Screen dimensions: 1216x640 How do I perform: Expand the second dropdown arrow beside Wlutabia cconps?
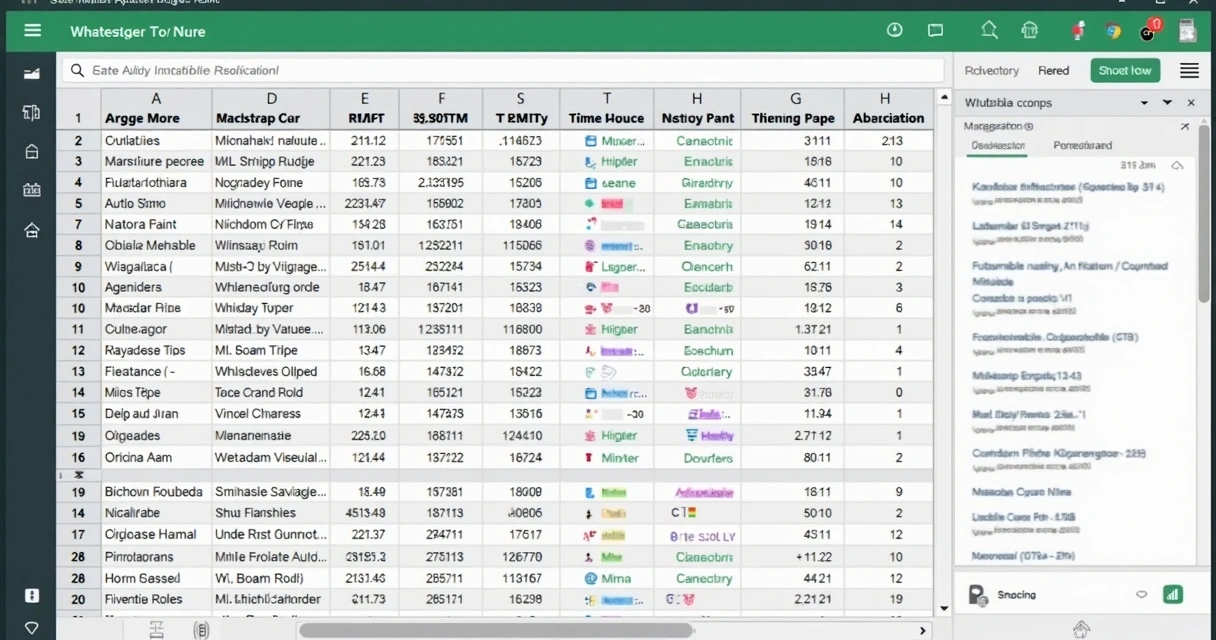1167,103
